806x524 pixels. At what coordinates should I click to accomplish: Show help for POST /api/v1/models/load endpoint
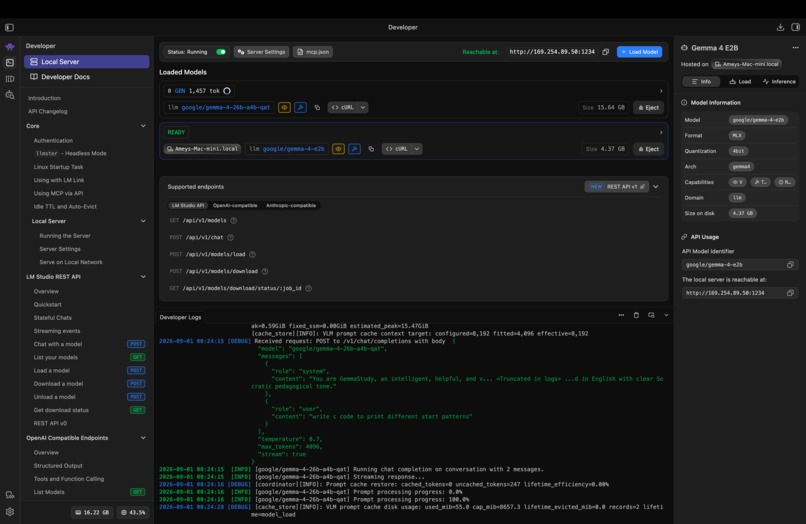(x=252, y=255)
